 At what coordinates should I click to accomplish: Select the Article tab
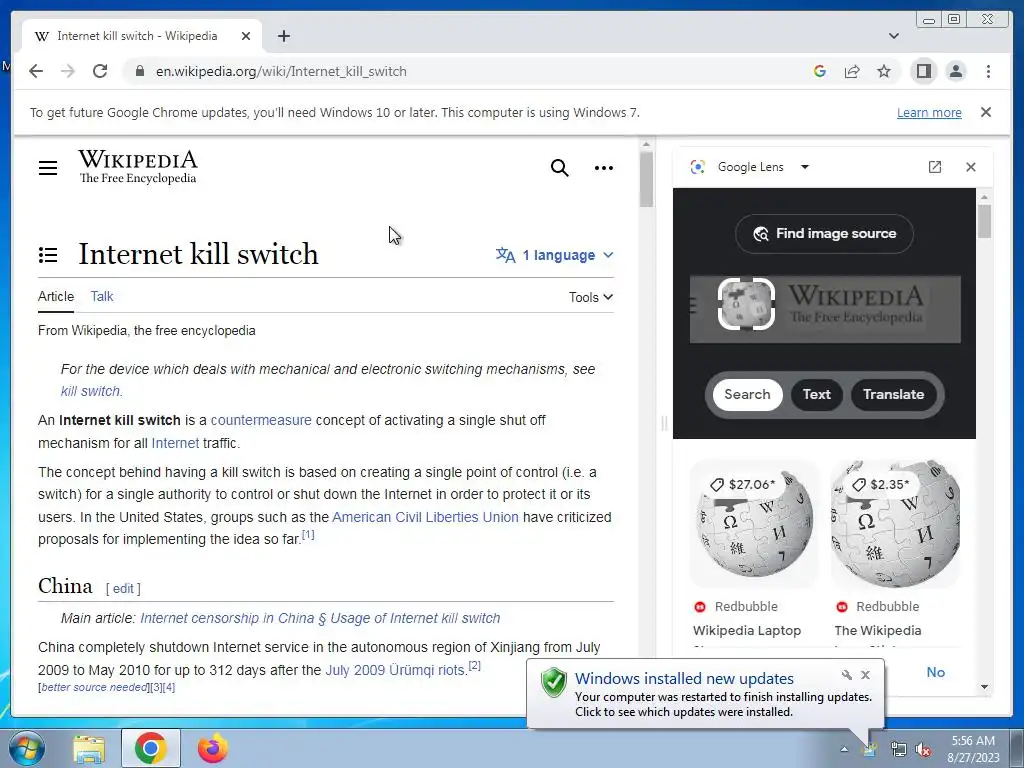click(x=56, y=296)
